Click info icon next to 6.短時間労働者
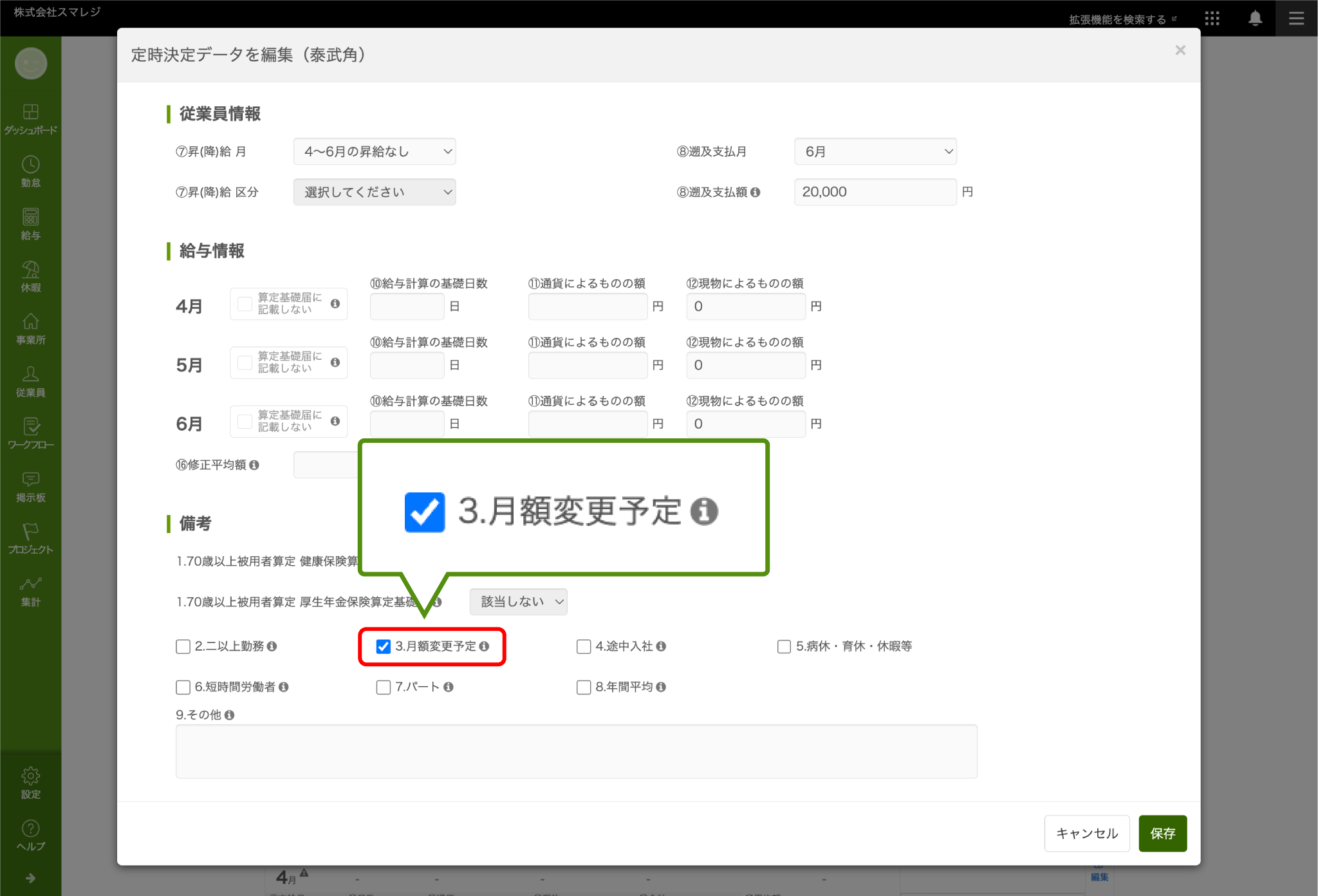Image resolution: width=1318 pixels, height=896 pixels. click(x=284, y=687)
